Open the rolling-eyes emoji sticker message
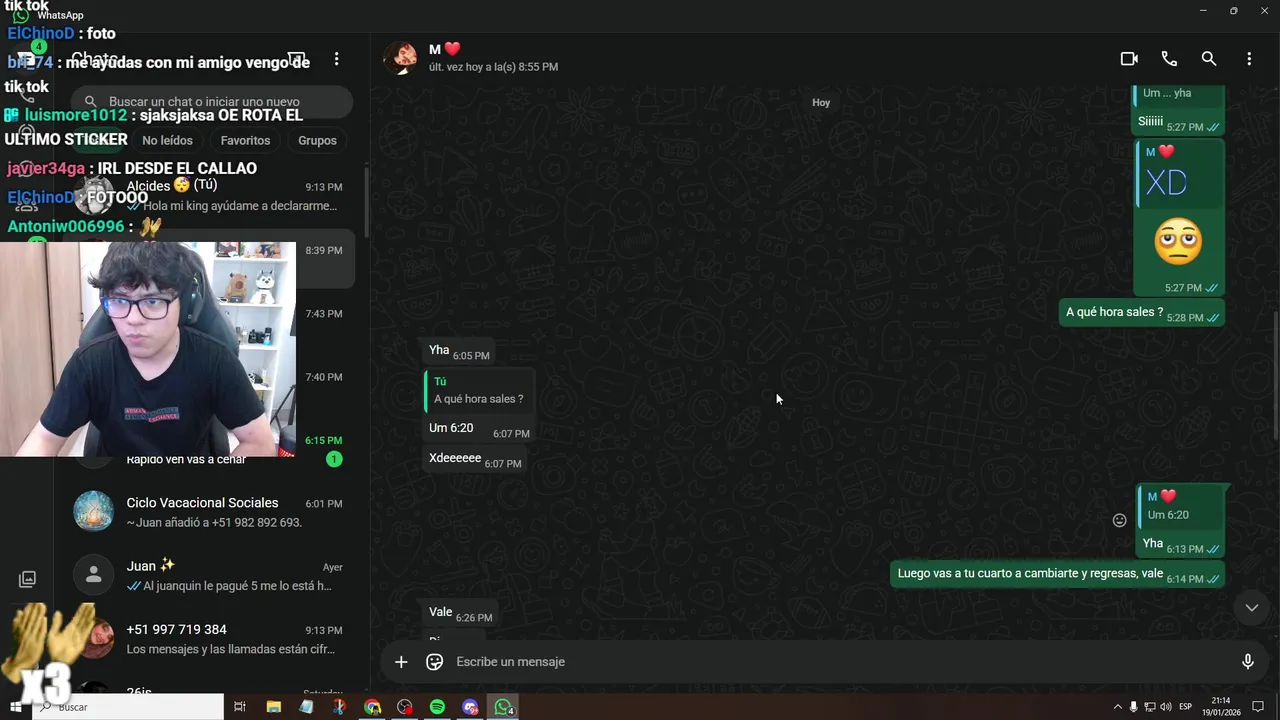1280x720 pixels. tap(1178, 243)
